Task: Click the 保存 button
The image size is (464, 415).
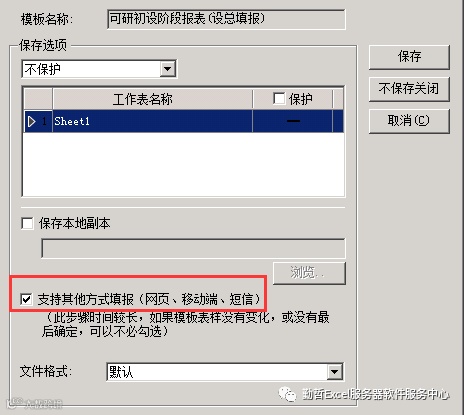Action: pos(409,57)
